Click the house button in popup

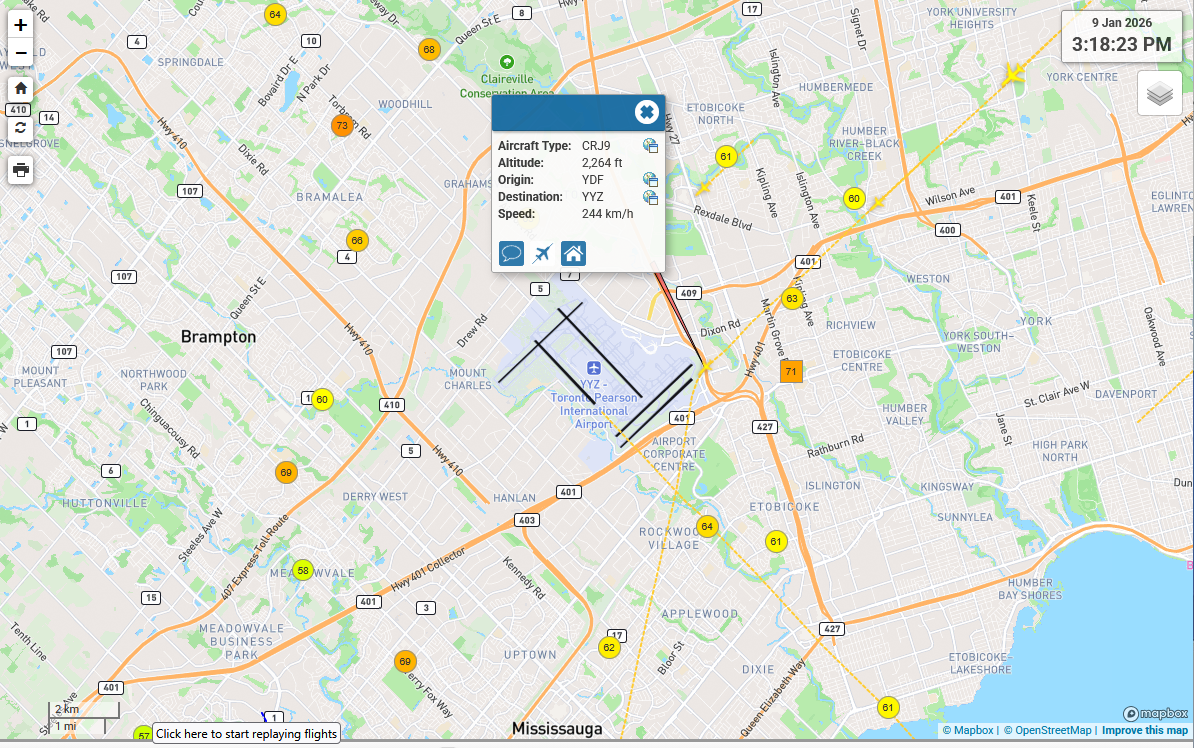click(x=573, y=253)
